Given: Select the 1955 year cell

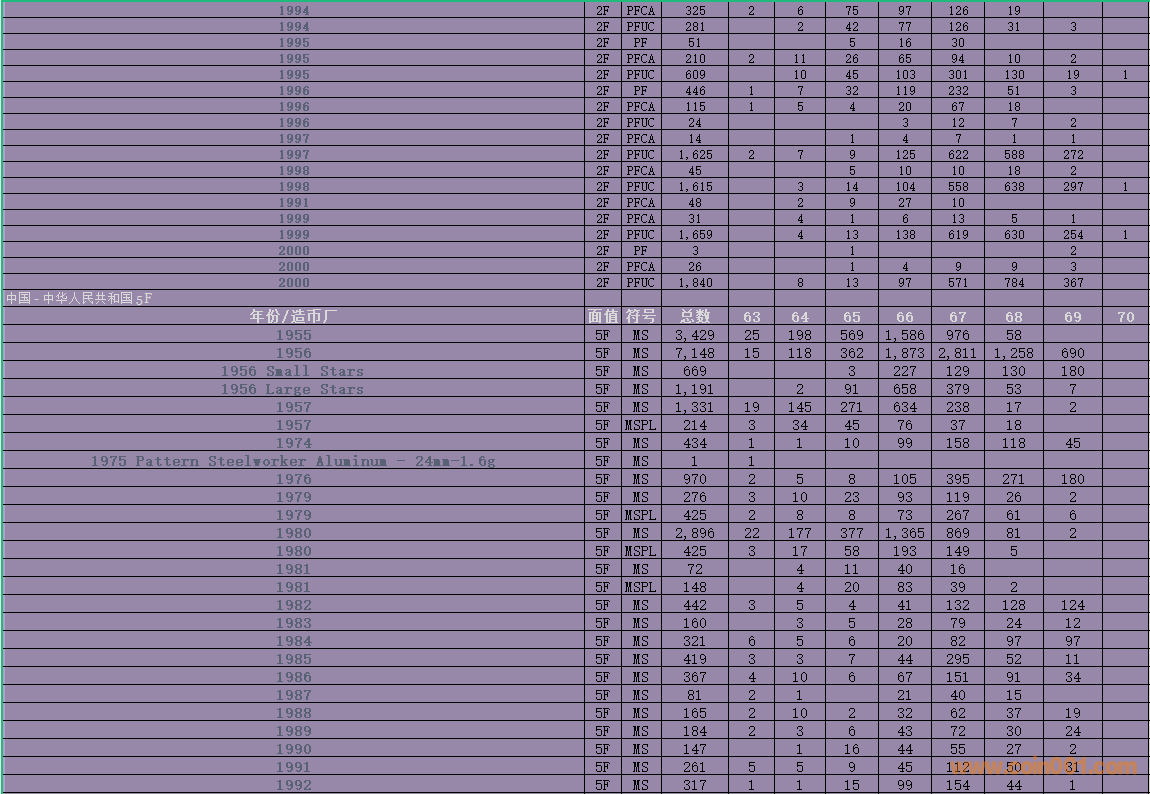Looking at the screenshot, I should [293, 335].
